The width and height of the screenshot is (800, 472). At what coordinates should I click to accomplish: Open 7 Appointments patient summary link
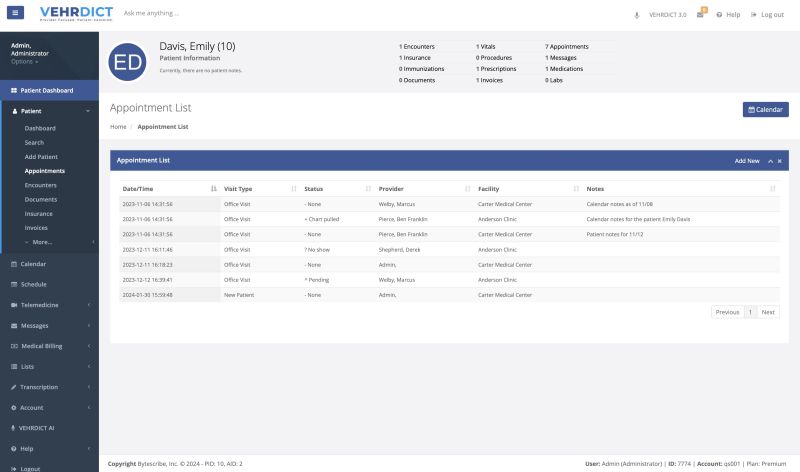tap(566, 46)
